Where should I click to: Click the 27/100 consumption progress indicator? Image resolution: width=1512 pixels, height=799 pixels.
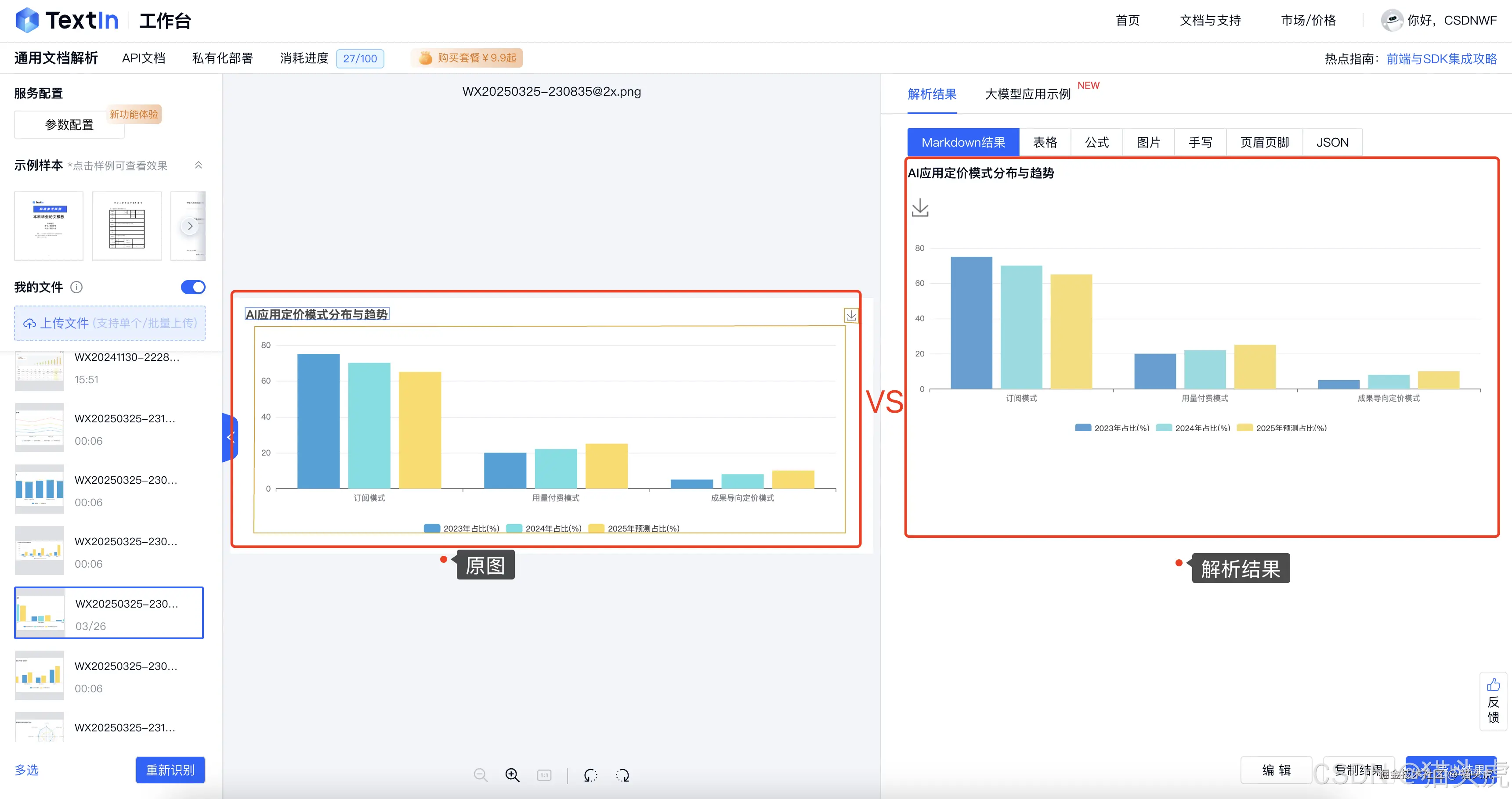click(x=360, y=58)
